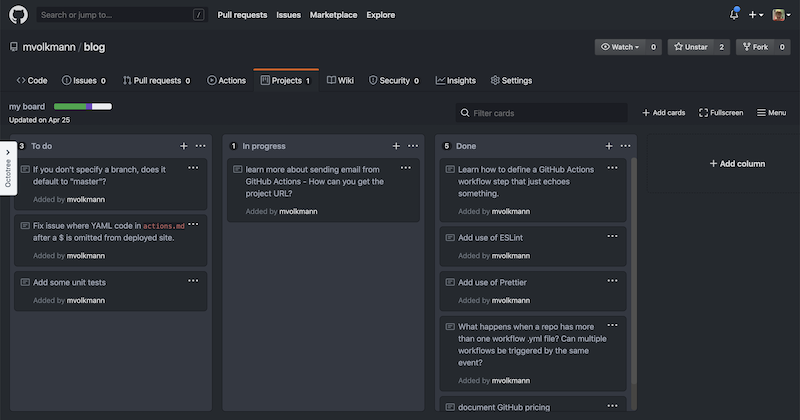Switch to the Insights tab
This screenshot has height=420, width=800.
tap(456, 81)
